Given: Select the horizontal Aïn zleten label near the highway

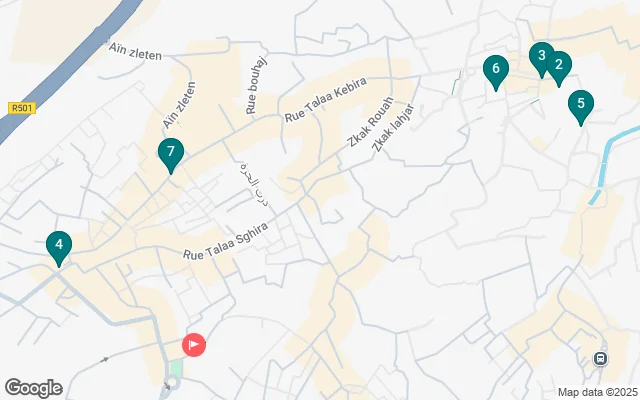Looking at the screenshot, I should click(135, 51).
